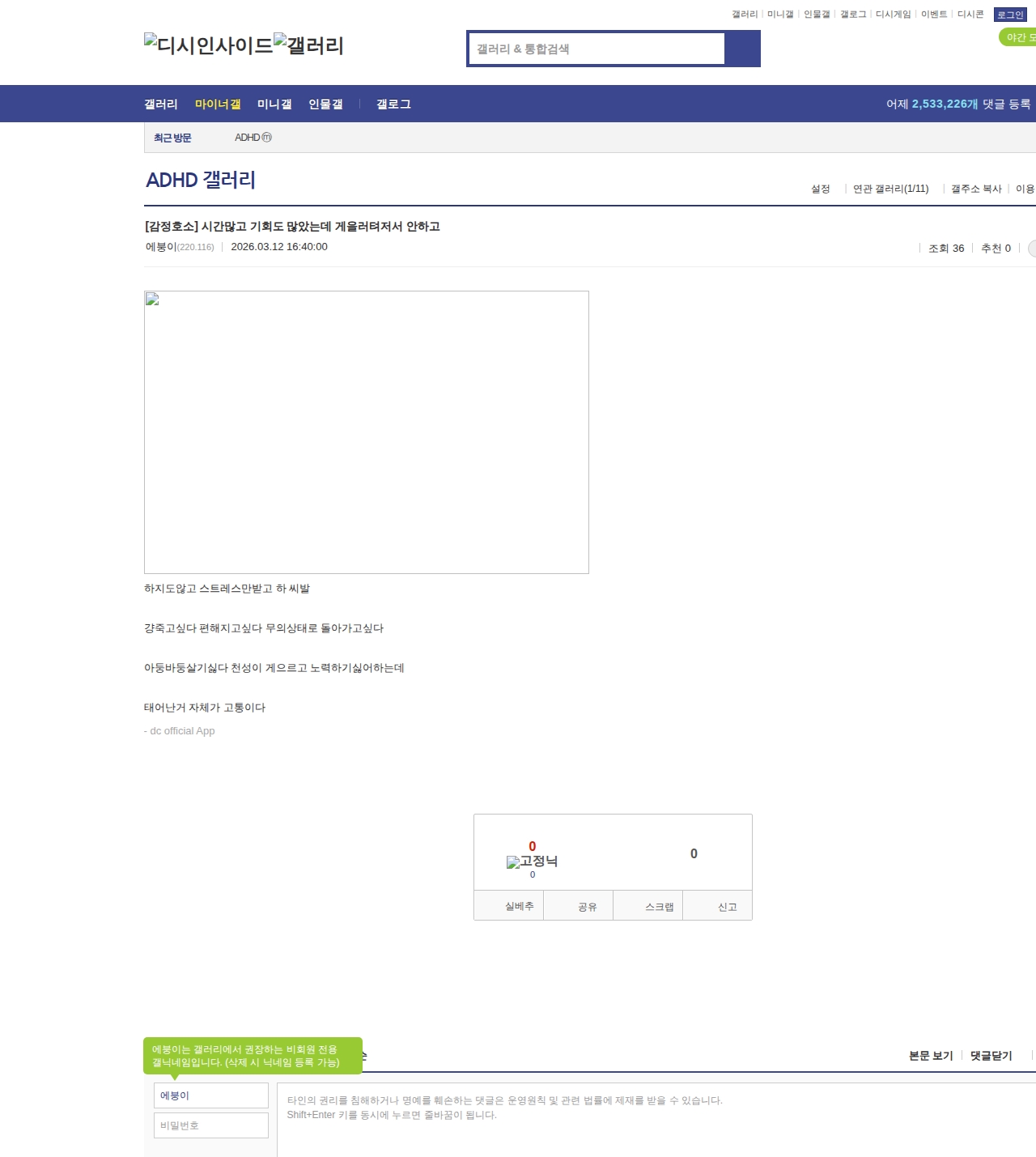The image size is (1036, 1157).
Task: Open the 마이너갤 tab in navigation bar
Action: coord(218,104)
